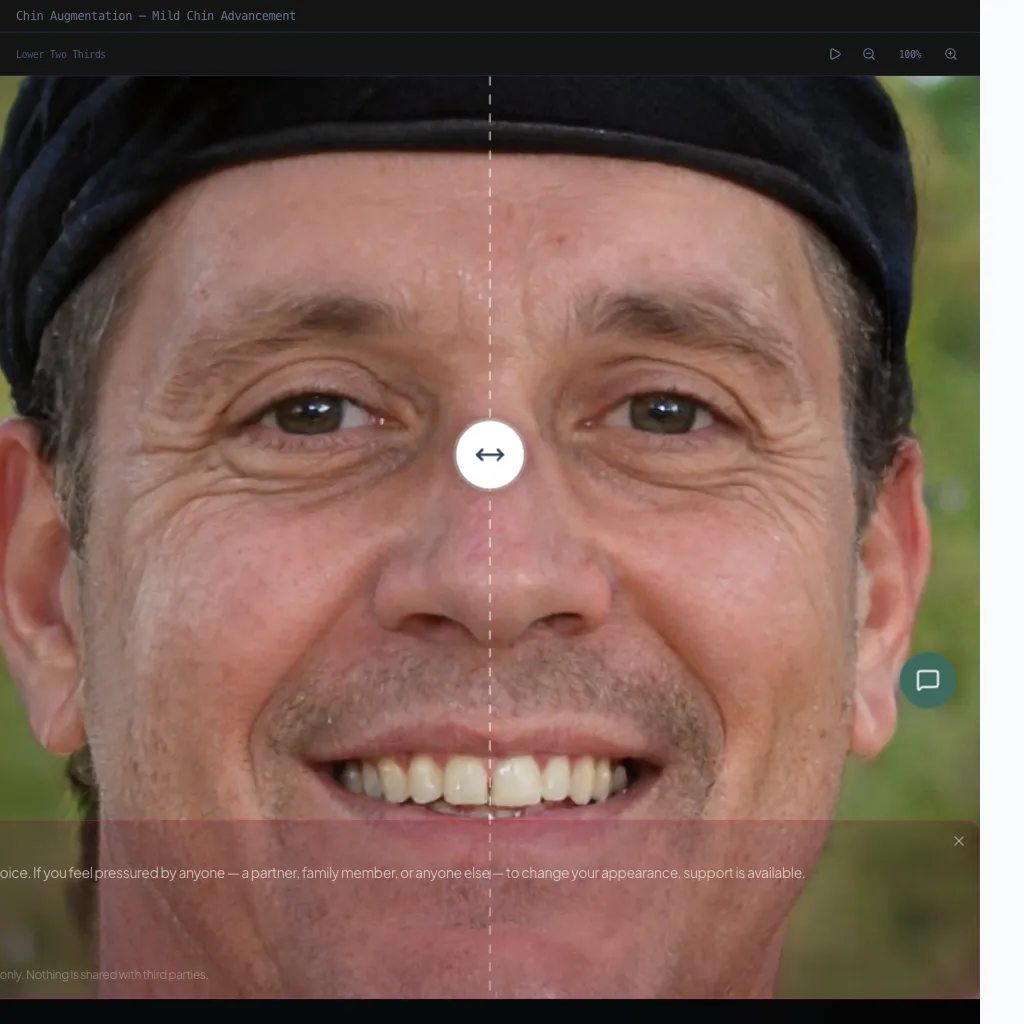Click the viewer toolbar containing zoom controls
The height and width of the screenshot is (1024, 1024).
500,54
